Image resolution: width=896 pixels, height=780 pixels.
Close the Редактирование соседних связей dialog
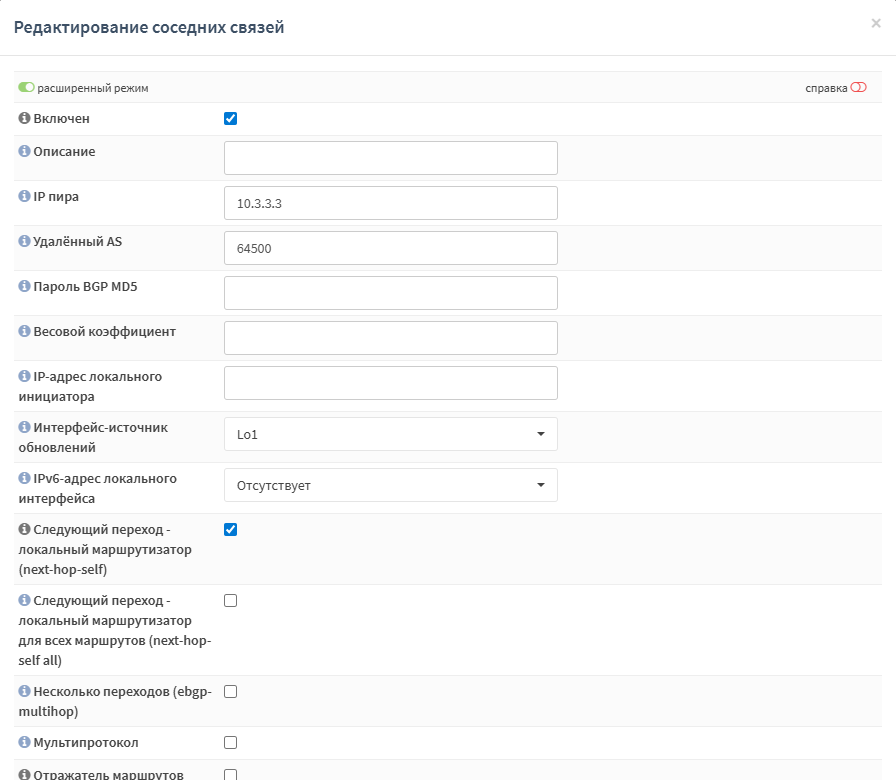click(x=876, y=23)
